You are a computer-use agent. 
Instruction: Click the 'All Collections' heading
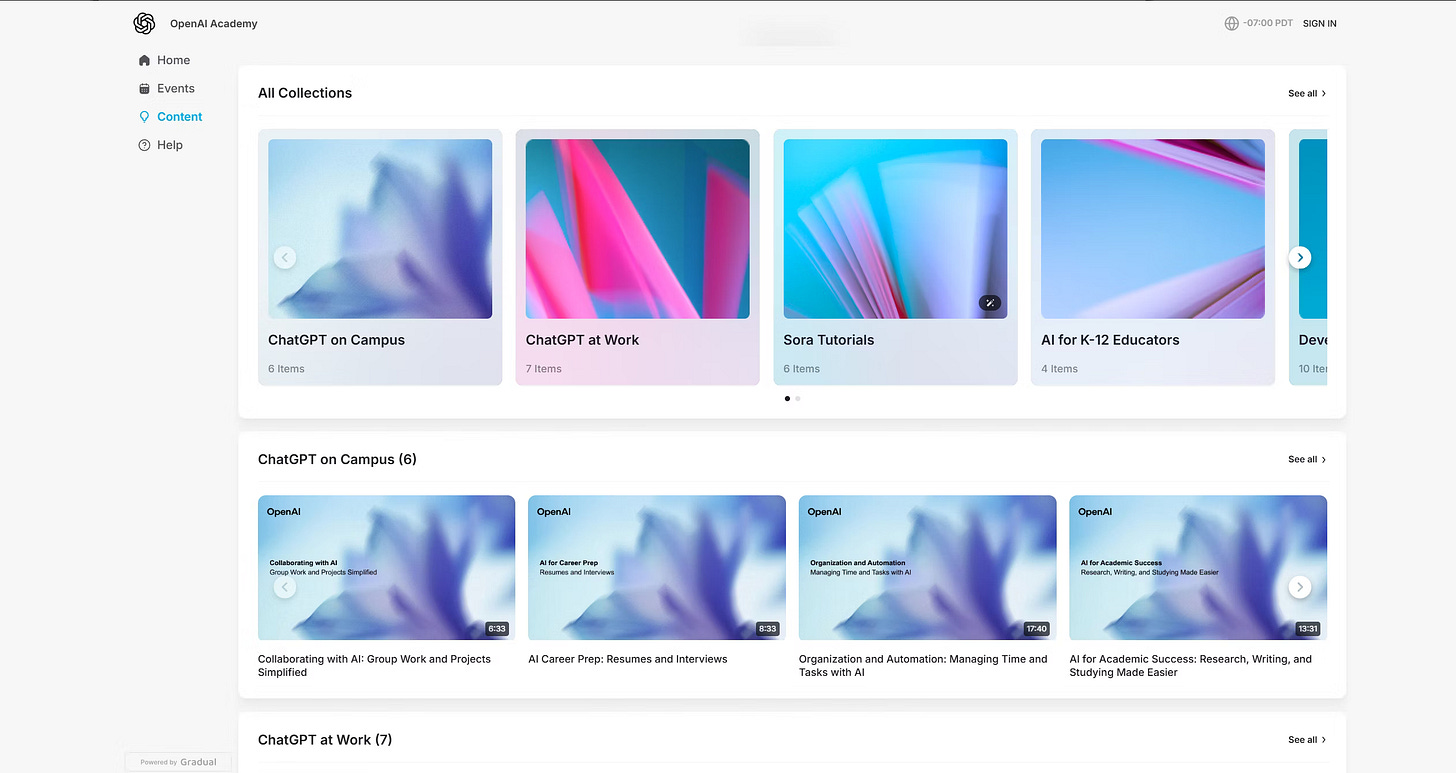(x=305, y=93)
